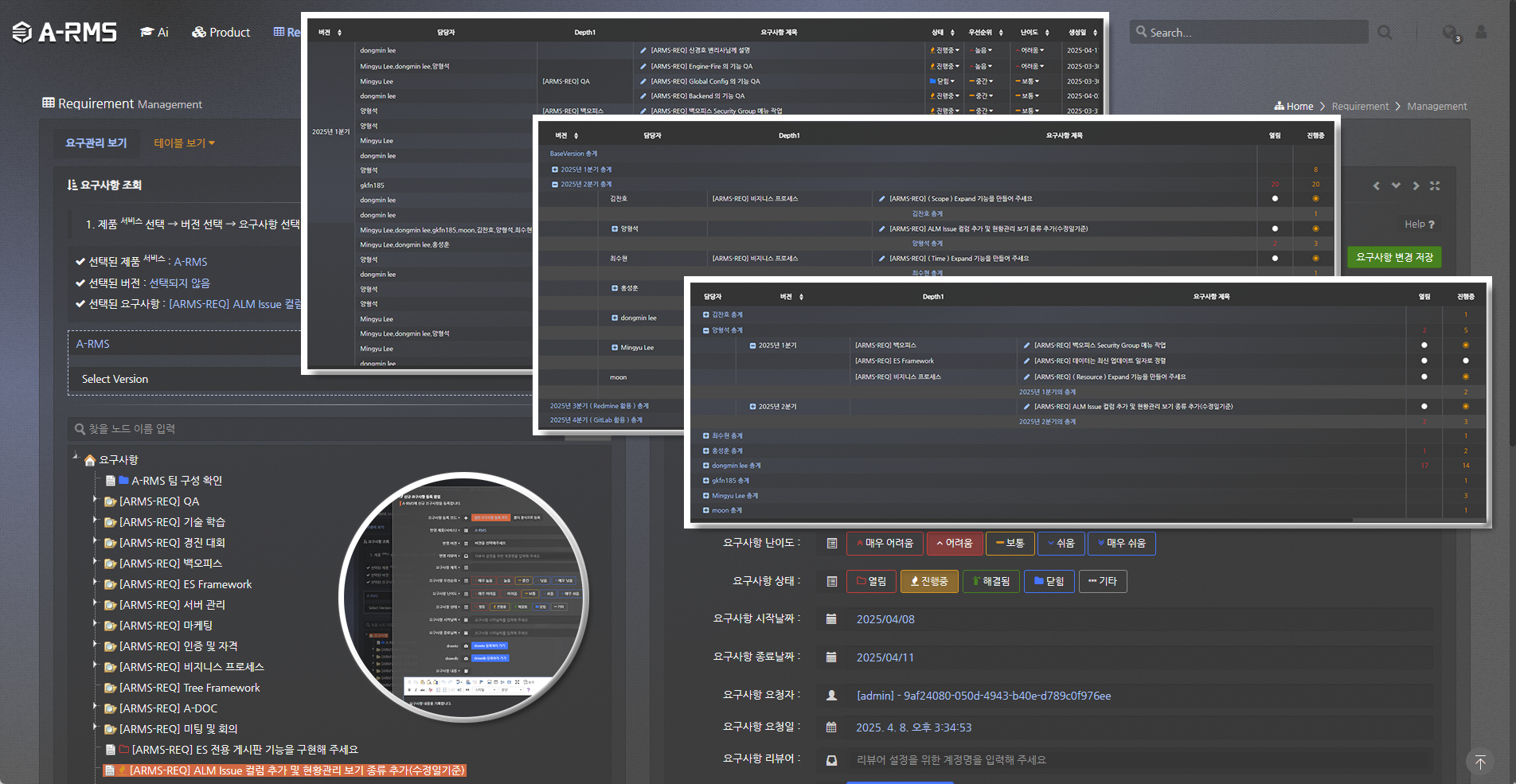Click the scroll-to-top arrow button
Screen dimensions: 1516x784
point(1479,762)
